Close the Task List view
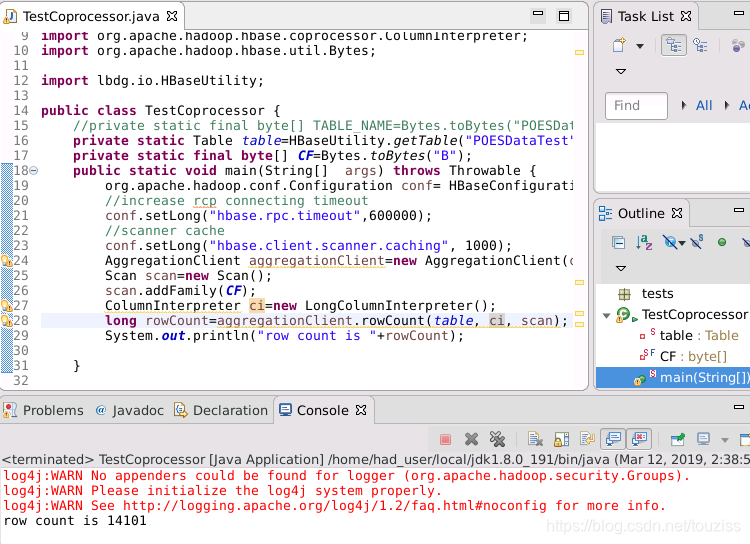 [686, 16]
